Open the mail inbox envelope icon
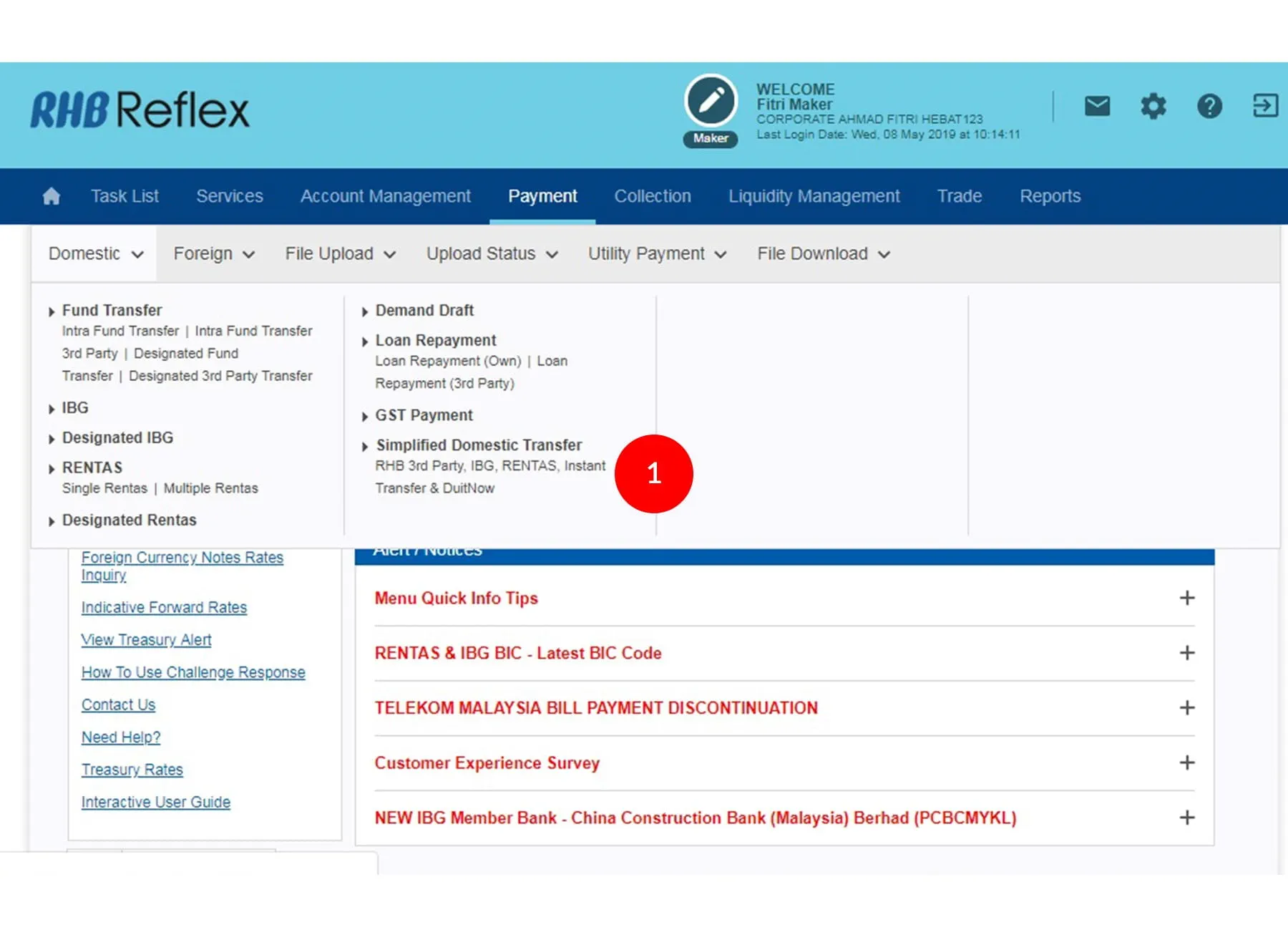The height and width of the screenshot is (945, 1288). [x=1096, y=106]
